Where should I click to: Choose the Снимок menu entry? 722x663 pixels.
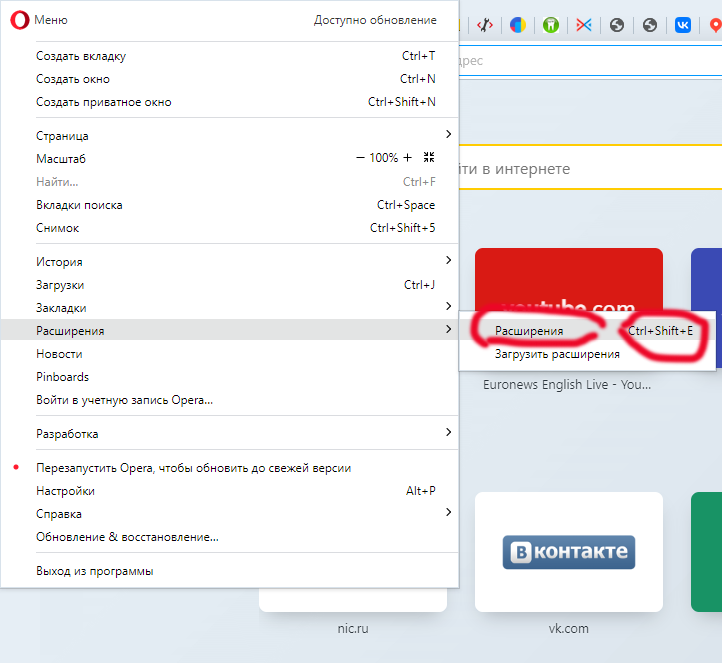click(229, 228)
